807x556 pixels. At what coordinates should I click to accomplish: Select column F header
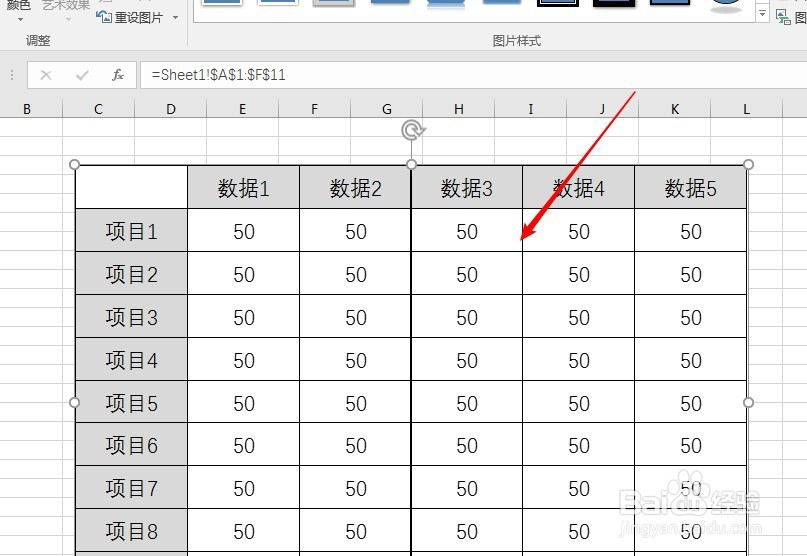tap(314, 109)
